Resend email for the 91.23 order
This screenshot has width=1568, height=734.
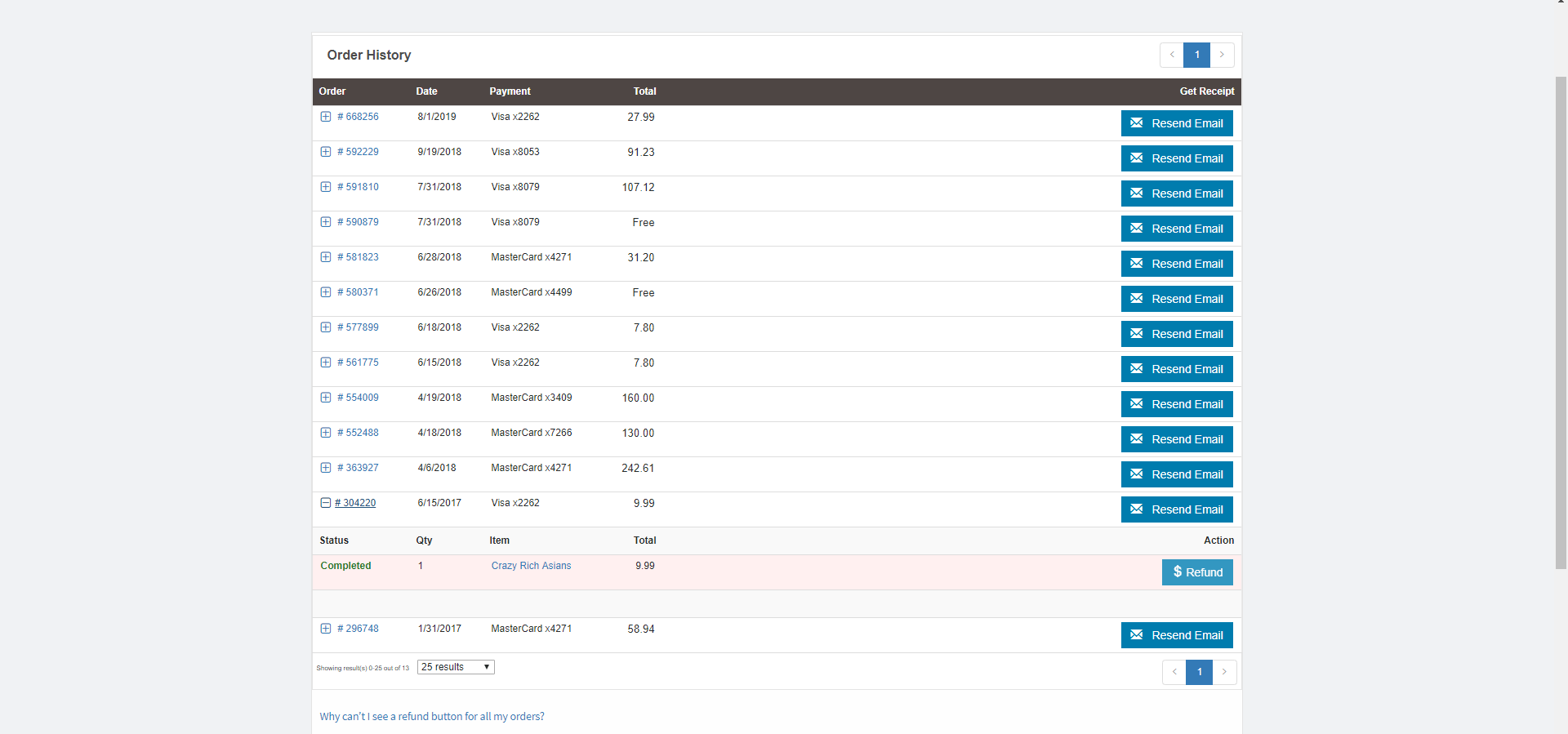pyautogui.click(x=1177, y=158)
